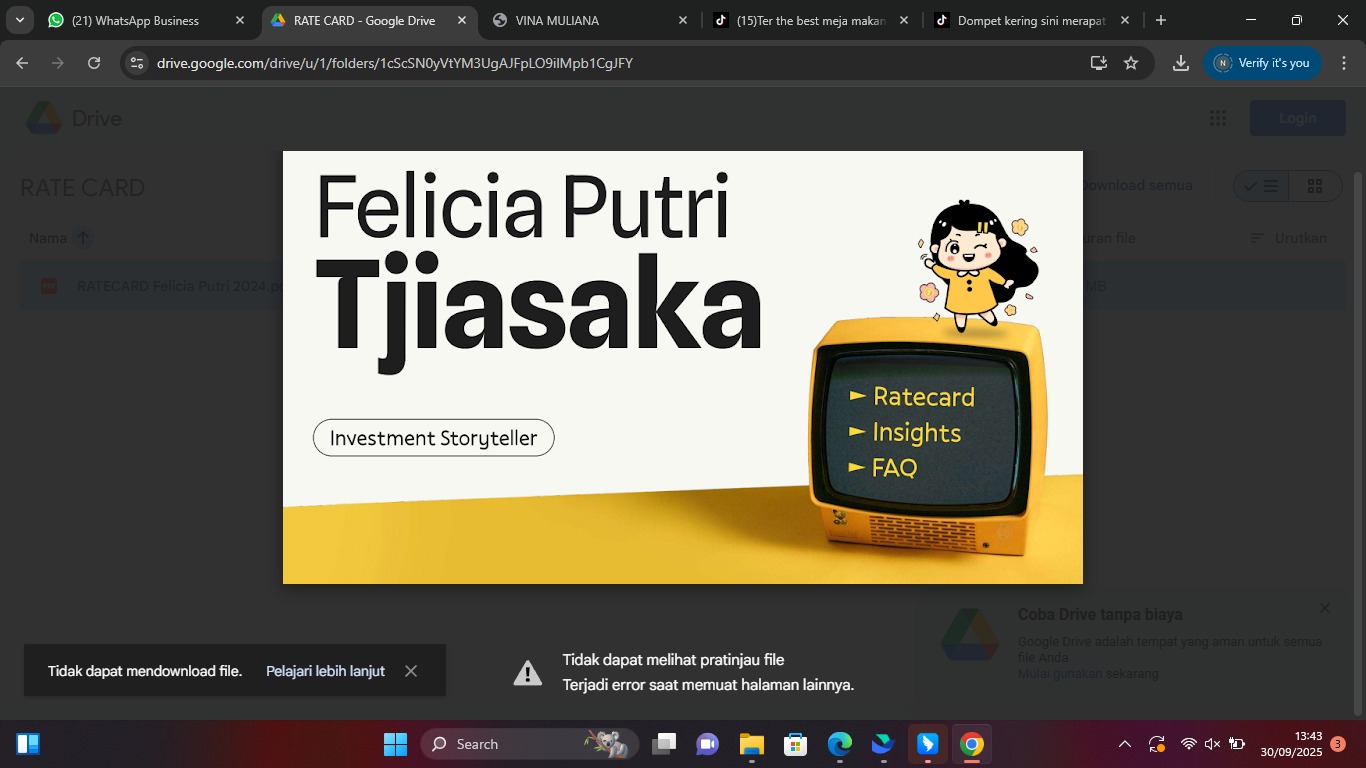Viewport: 1366px width, 768px height.
Task: Switch to grid view layout
Action: click(1315, 186)
